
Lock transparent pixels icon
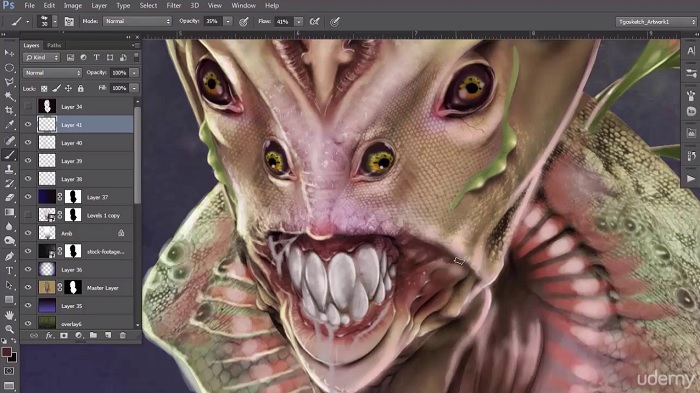coord(44,88)
